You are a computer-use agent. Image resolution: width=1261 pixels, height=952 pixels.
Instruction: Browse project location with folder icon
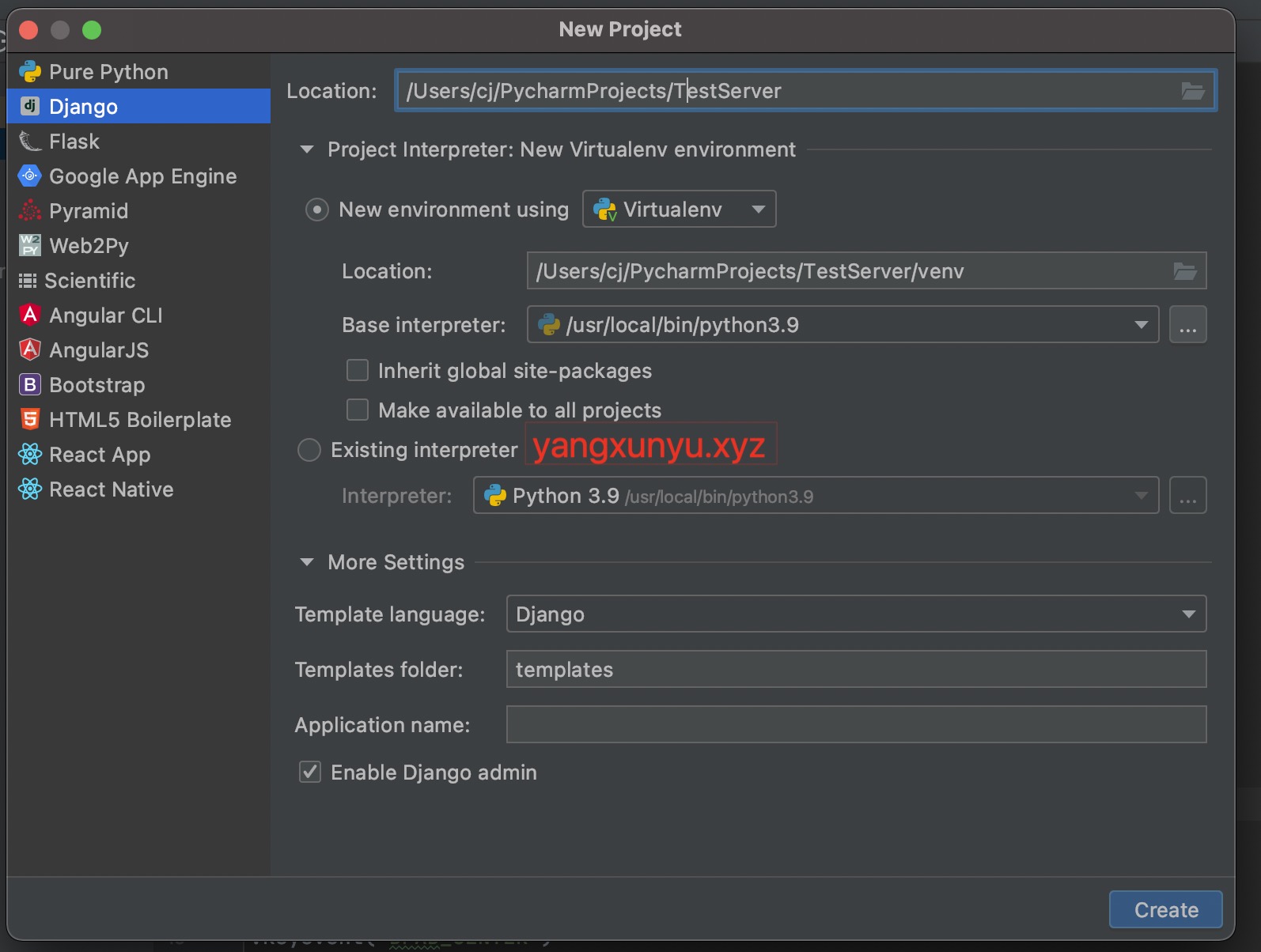1193,91
